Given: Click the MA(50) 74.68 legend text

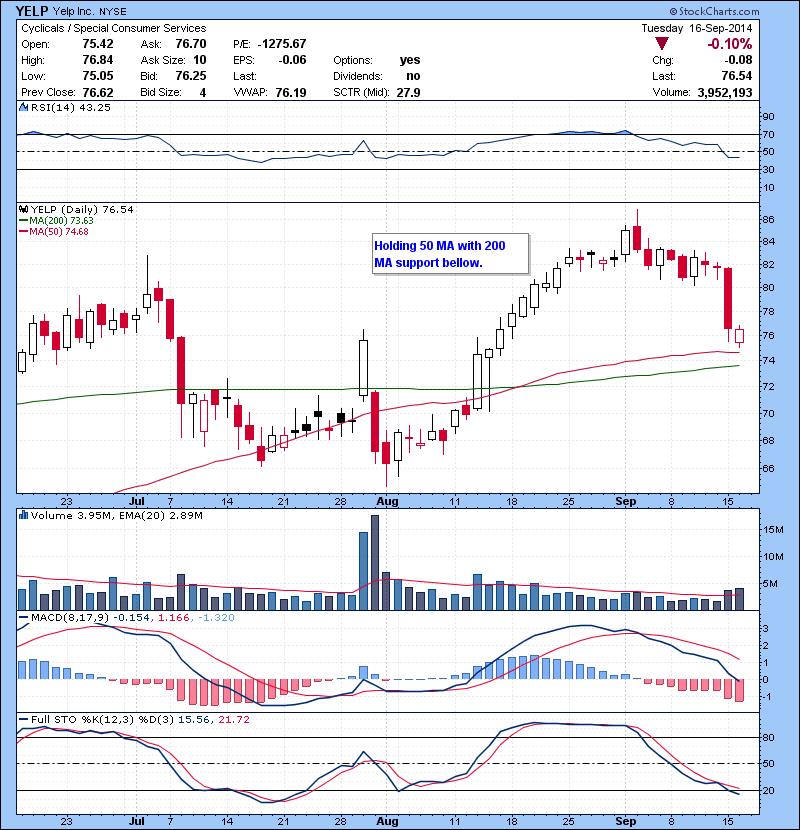Looking at the screenshot, I should (59, 232).
